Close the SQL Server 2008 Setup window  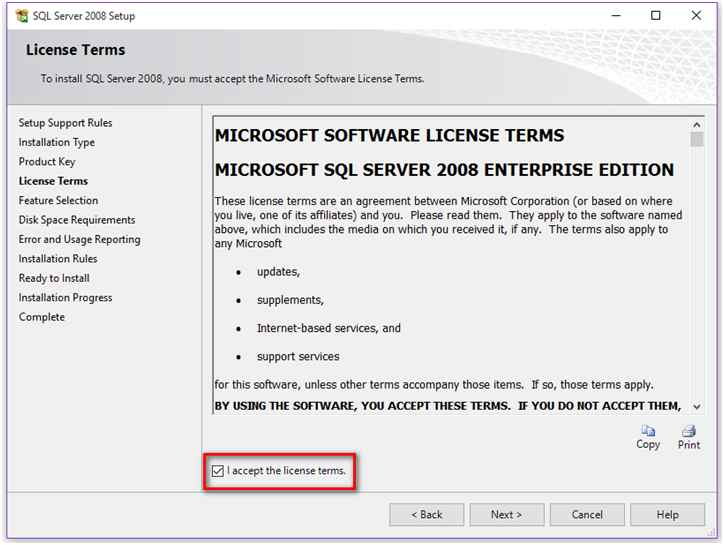pyautogui.click(x=696, y=16)
